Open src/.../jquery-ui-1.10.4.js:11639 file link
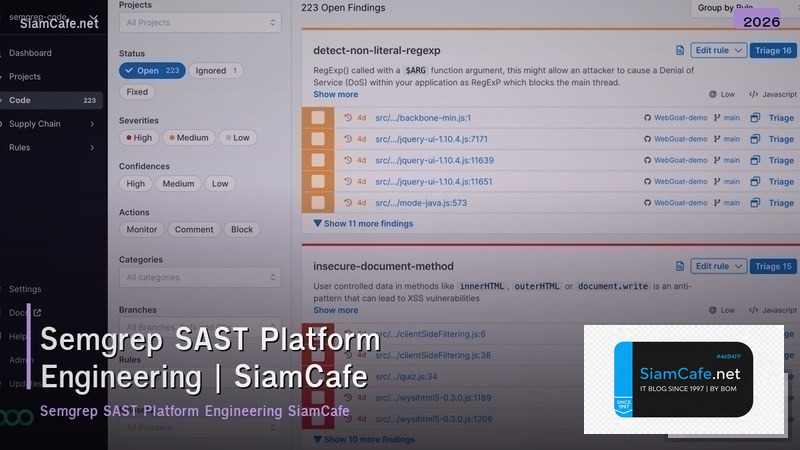This screenshot has height=450, width=800. (x=435, y=160)
